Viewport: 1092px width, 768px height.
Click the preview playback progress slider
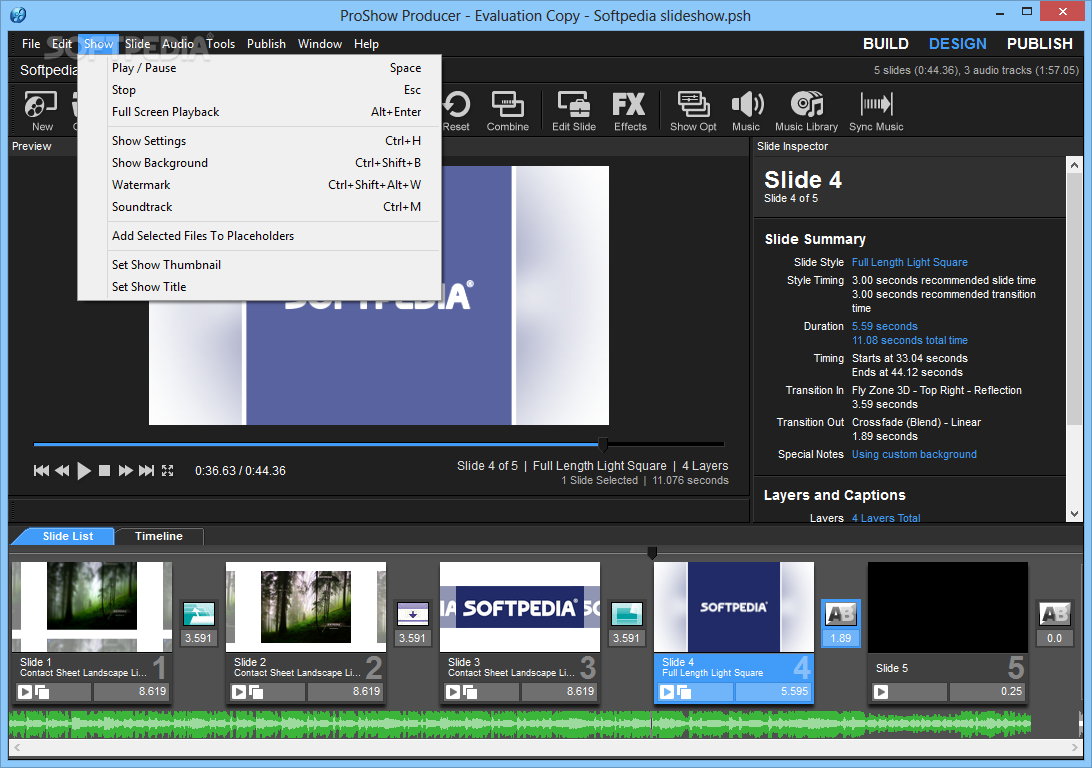click(379, 444)
